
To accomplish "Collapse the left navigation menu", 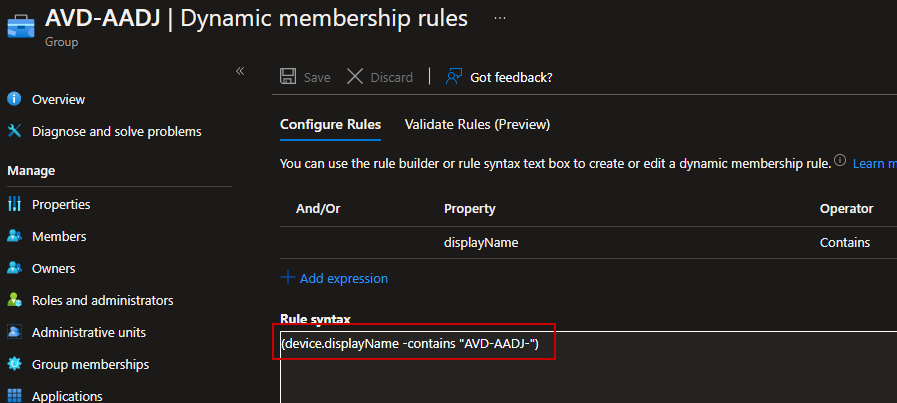I will click(240, 71).
